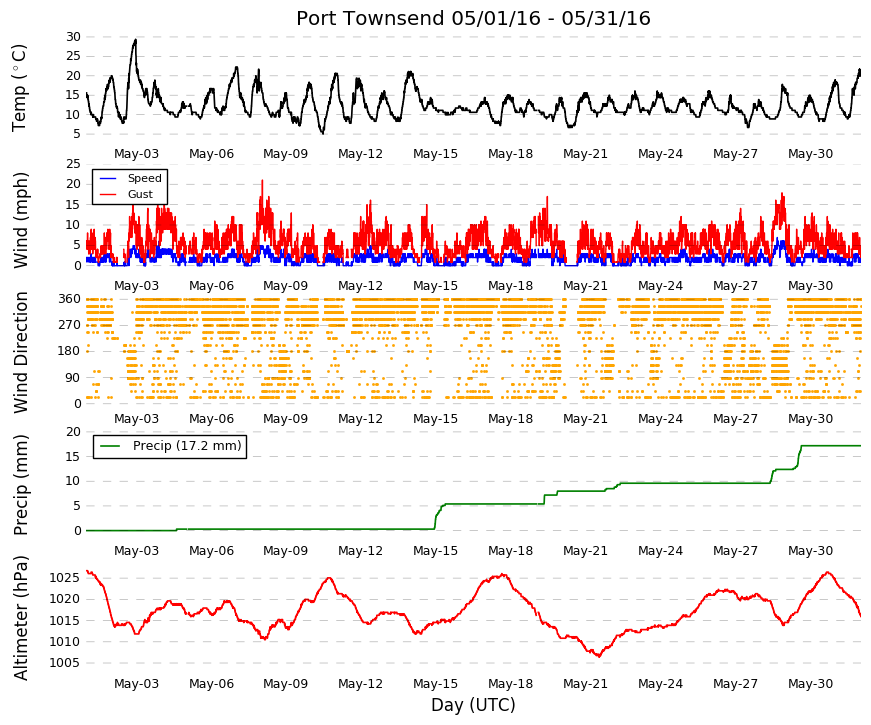
Task: Click the Day (UTC) axis label
Action: click(473, 705)
